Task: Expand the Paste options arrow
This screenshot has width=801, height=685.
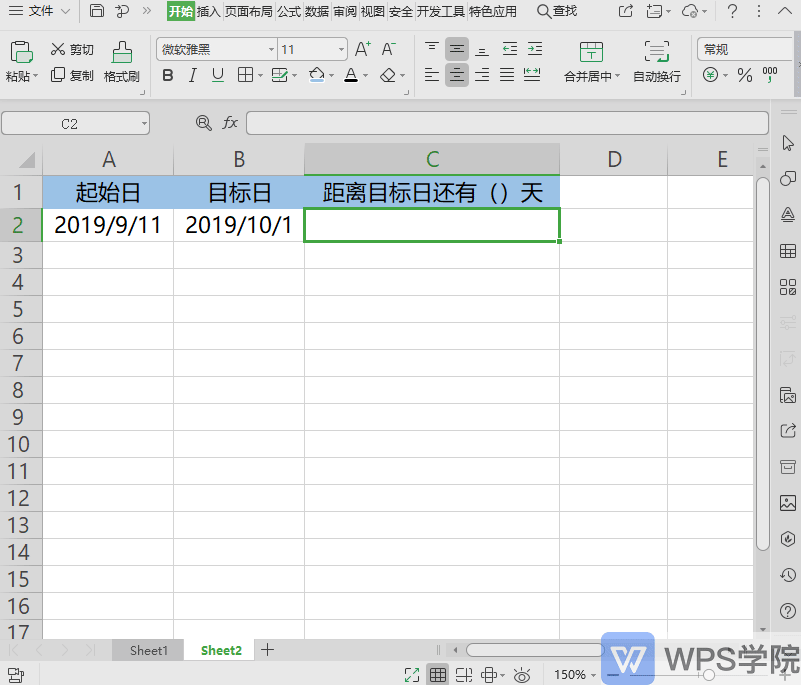Action: point(36,76)
